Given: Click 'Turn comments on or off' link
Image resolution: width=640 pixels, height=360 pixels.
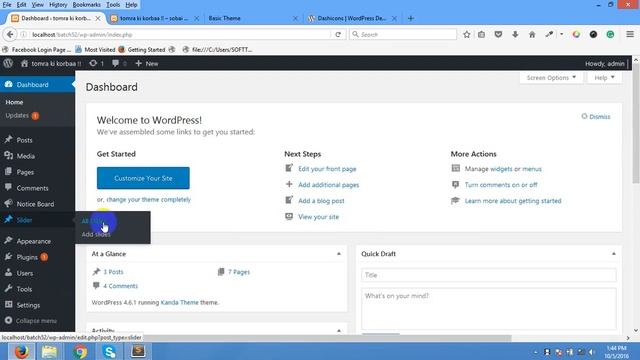Looking at the screenshot, I should click(x=501, y=184).
